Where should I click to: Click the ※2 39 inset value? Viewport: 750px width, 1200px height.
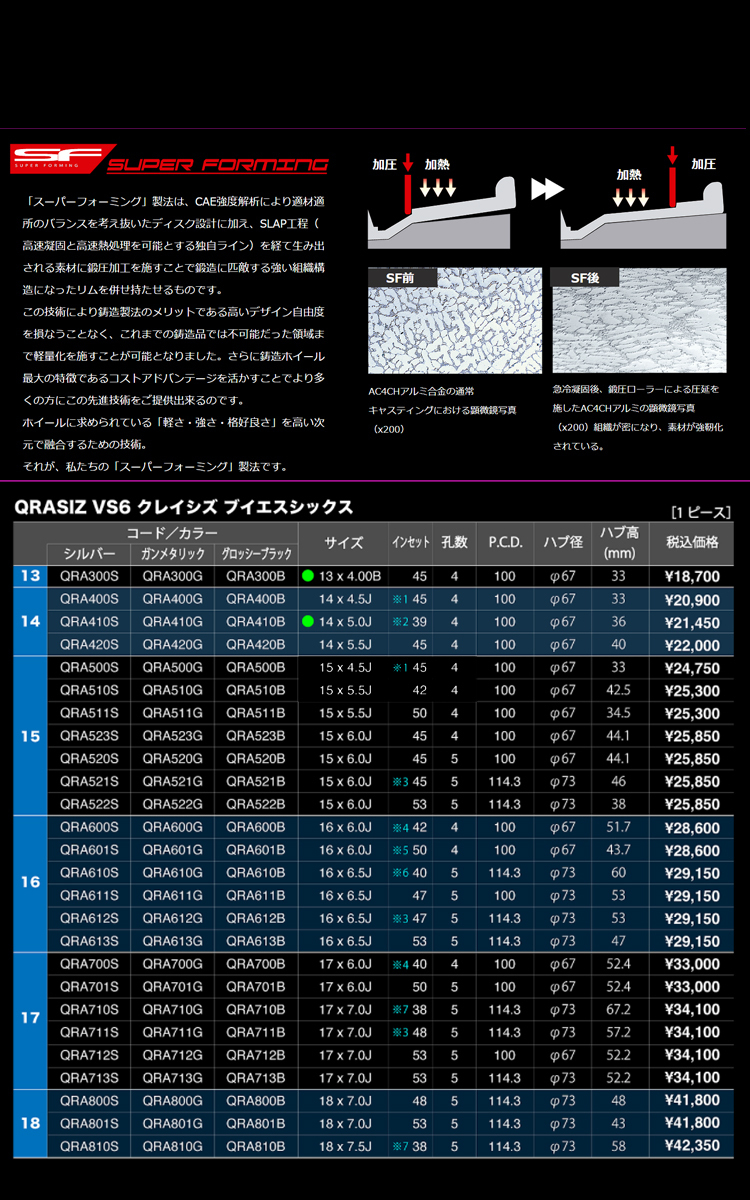[x=410, y=622]
